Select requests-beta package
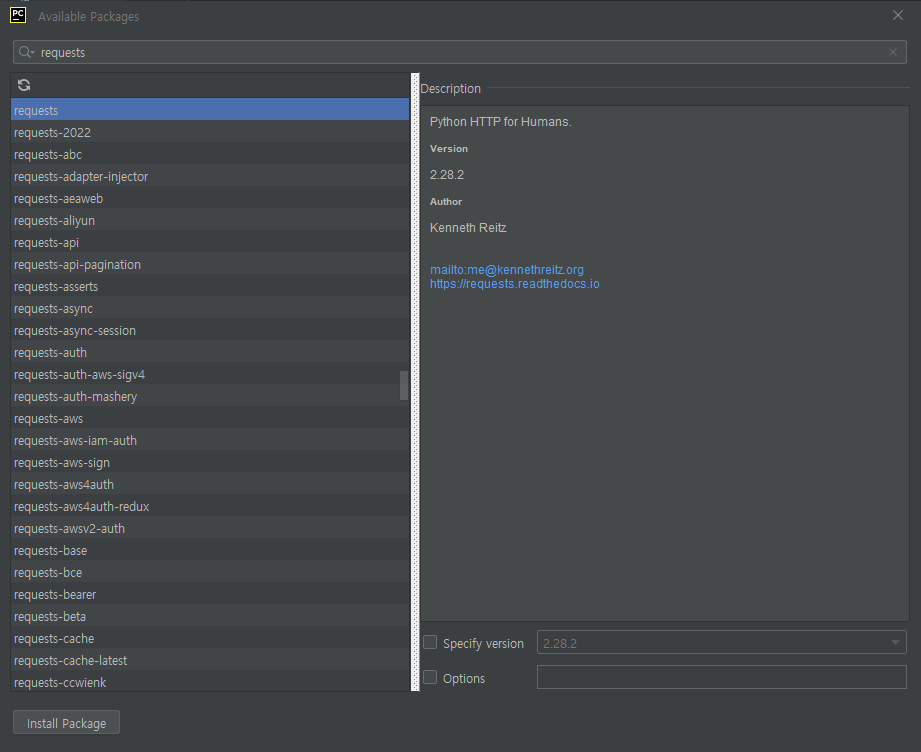 210,616
